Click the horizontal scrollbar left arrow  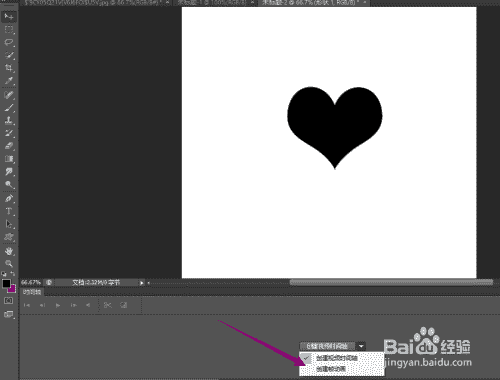[149, 283]
